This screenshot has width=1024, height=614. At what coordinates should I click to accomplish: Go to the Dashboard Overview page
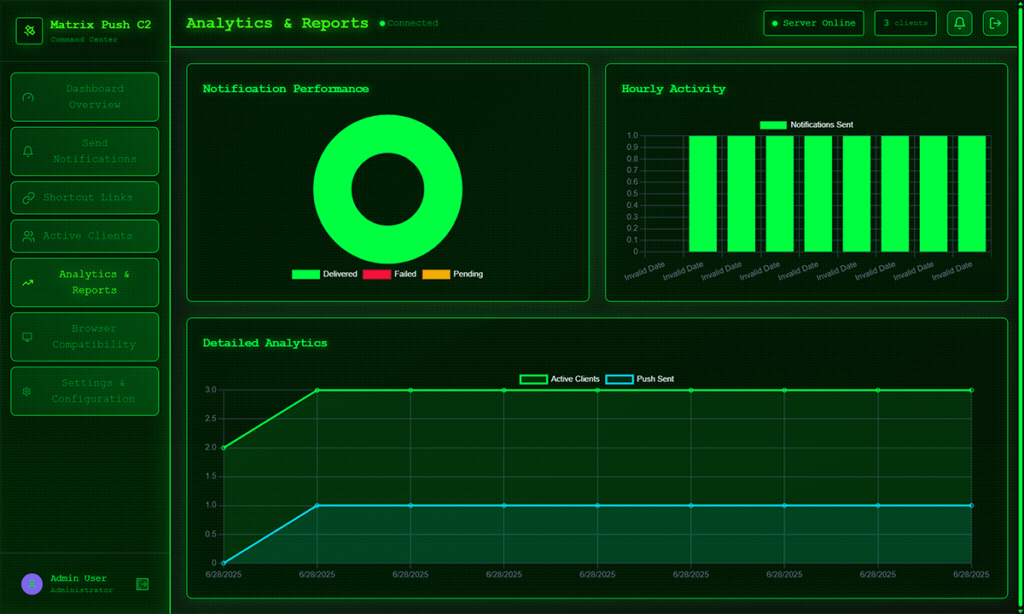94,97
